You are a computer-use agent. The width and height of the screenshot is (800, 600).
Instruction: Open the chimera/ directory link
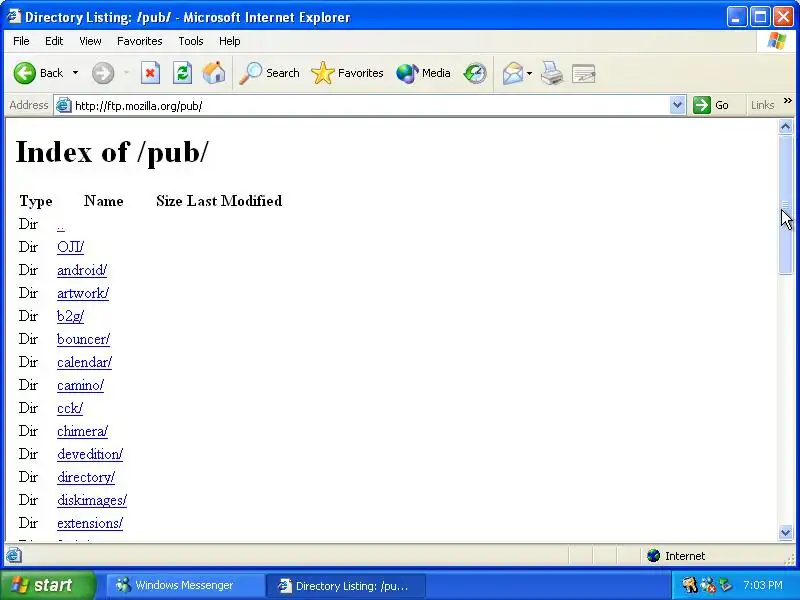(83, 431)
